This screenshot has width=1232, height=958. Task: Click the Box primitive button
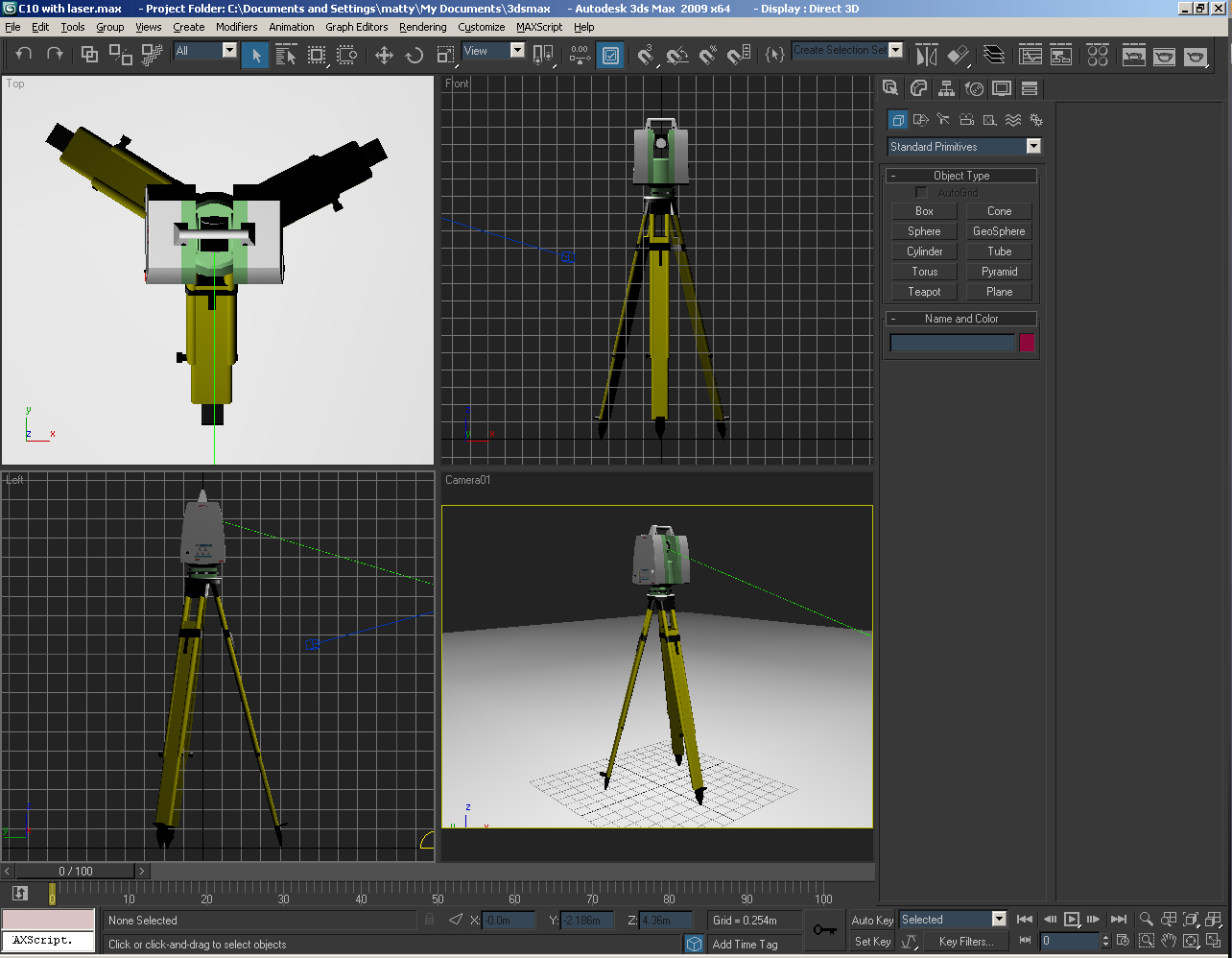tap(924, 211)
